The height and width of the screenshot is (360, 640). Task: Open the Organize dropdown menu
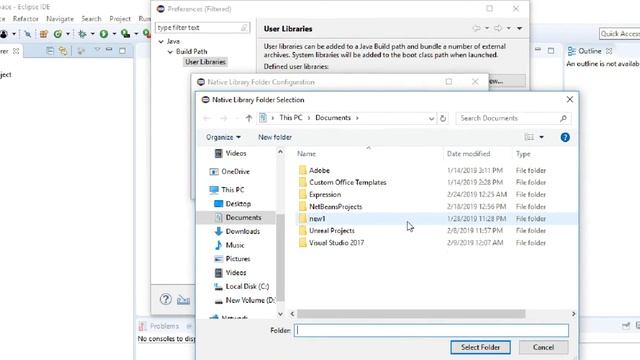click(223, 137)
